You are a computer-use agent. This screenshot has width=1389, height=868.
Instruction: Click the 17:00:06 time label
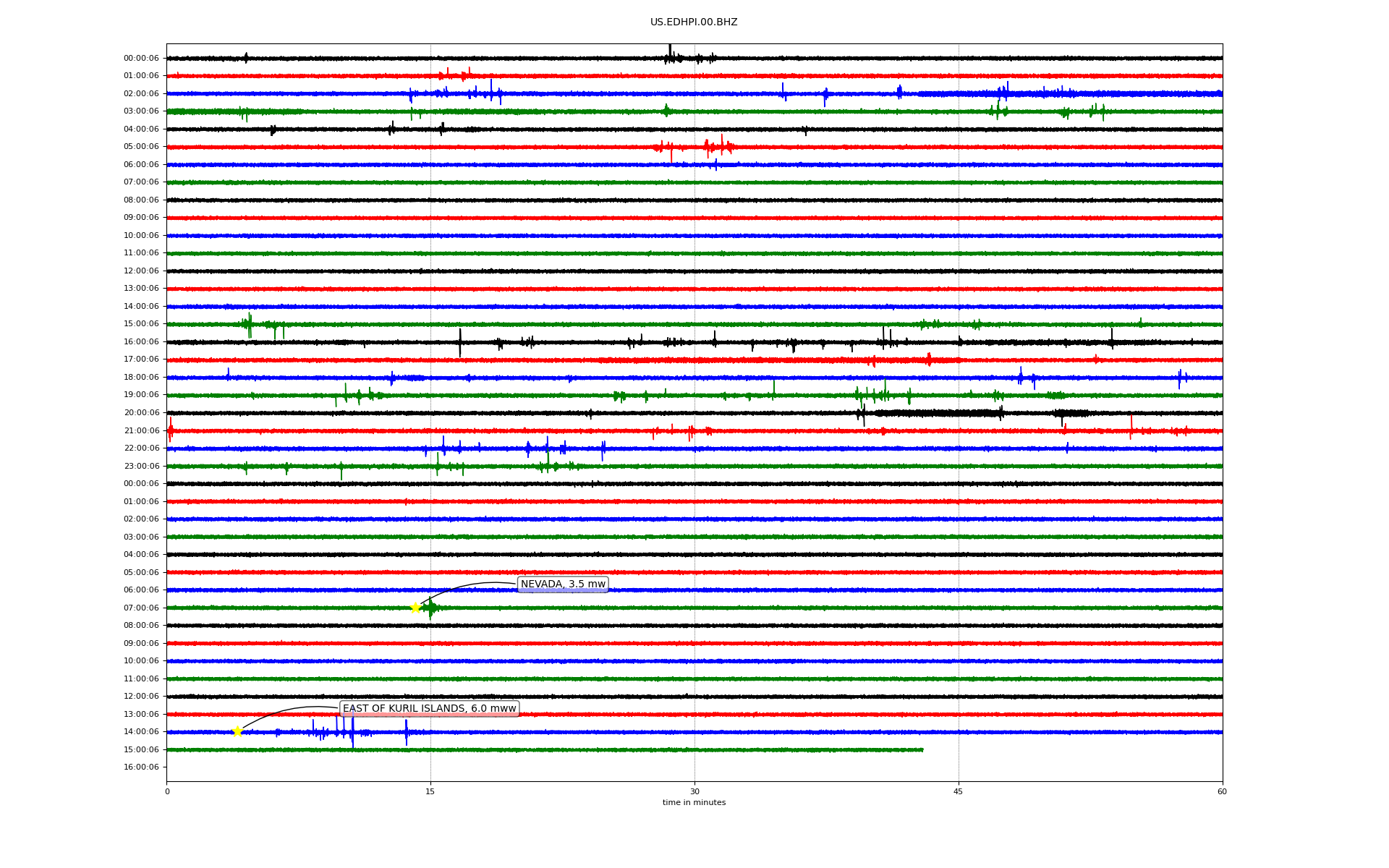(x=141, y=359)
